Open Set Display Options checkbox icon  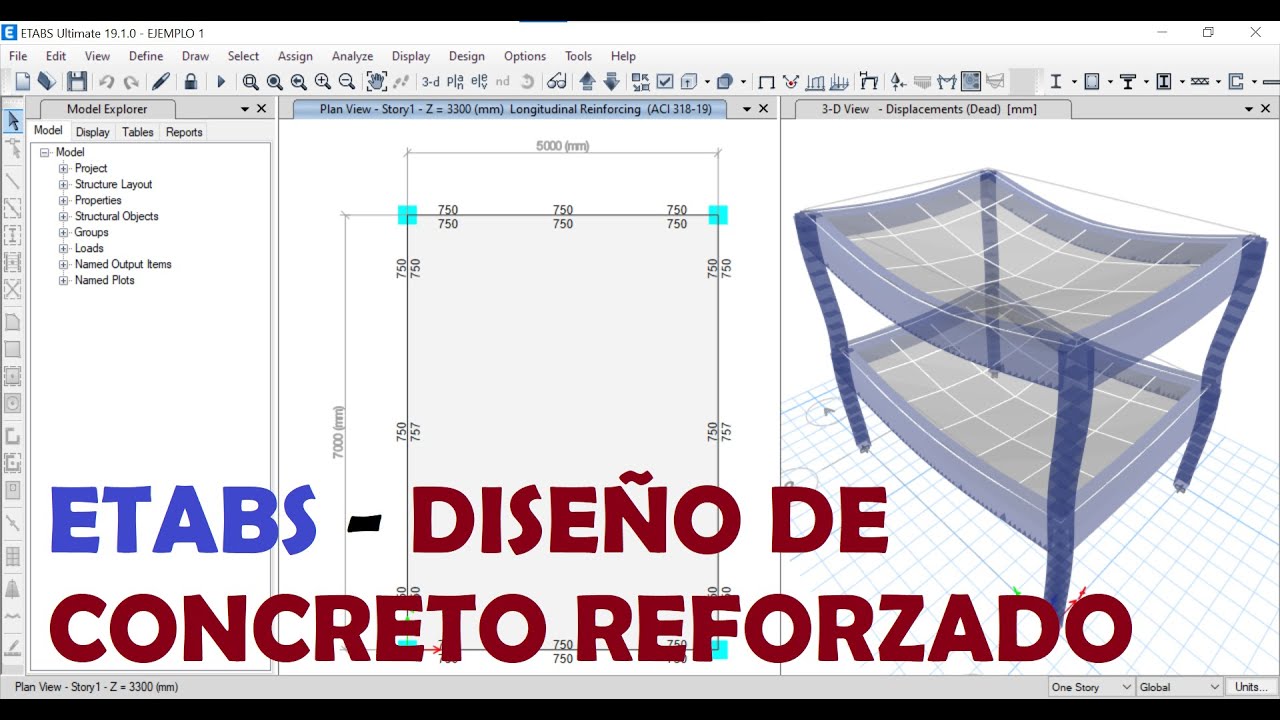665,82
